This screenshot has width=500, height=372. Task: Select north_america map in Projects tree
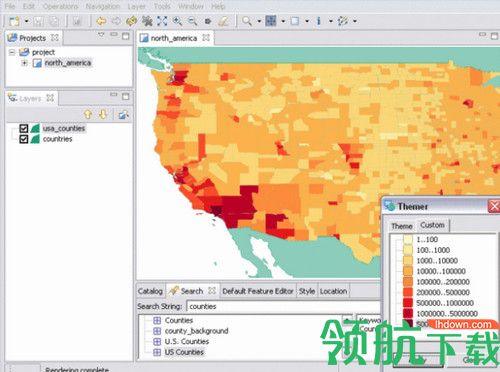[x=68, y=63]
